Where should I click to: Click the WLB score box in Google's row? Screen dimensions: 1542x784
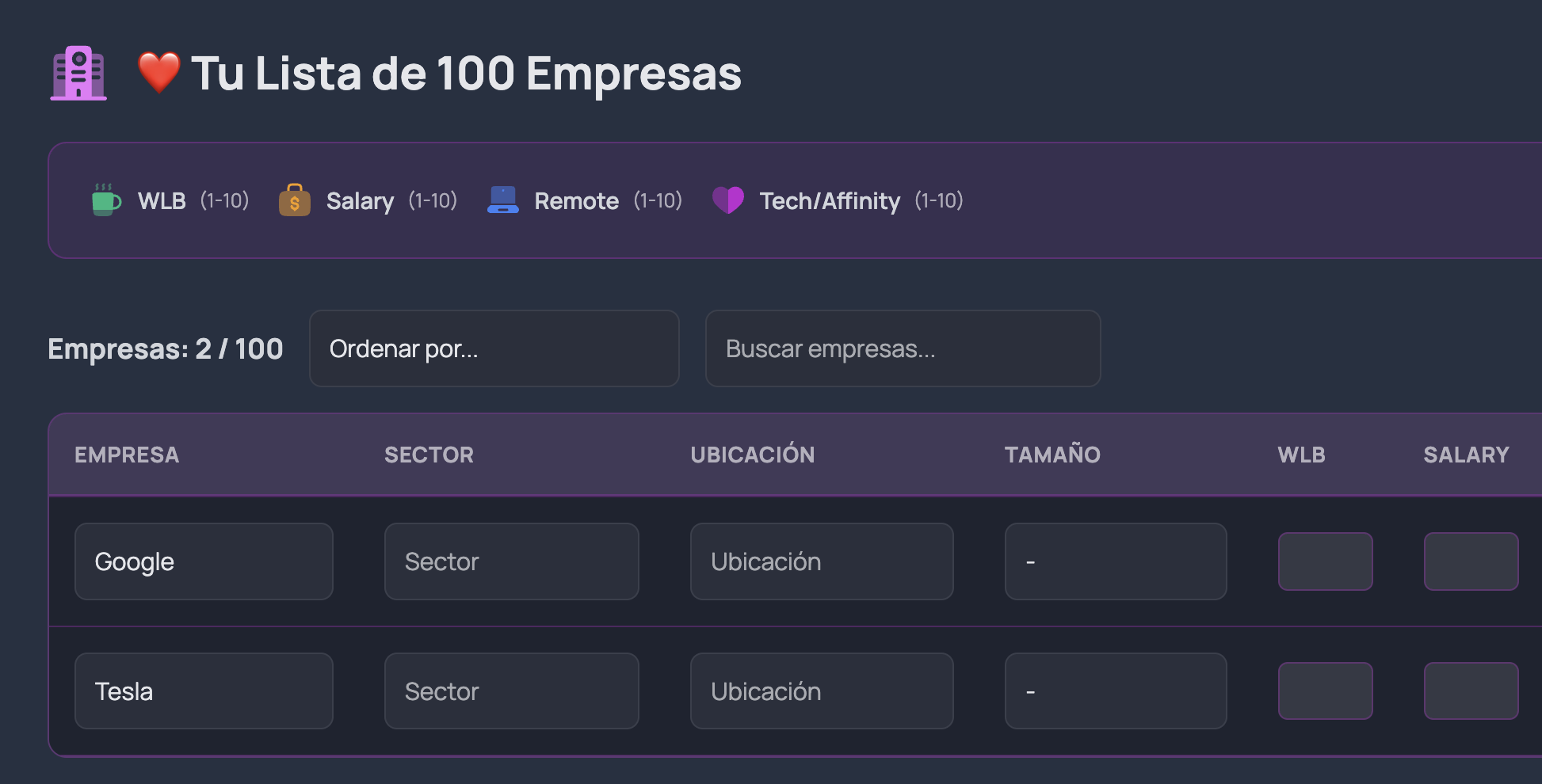(1325, 561)
